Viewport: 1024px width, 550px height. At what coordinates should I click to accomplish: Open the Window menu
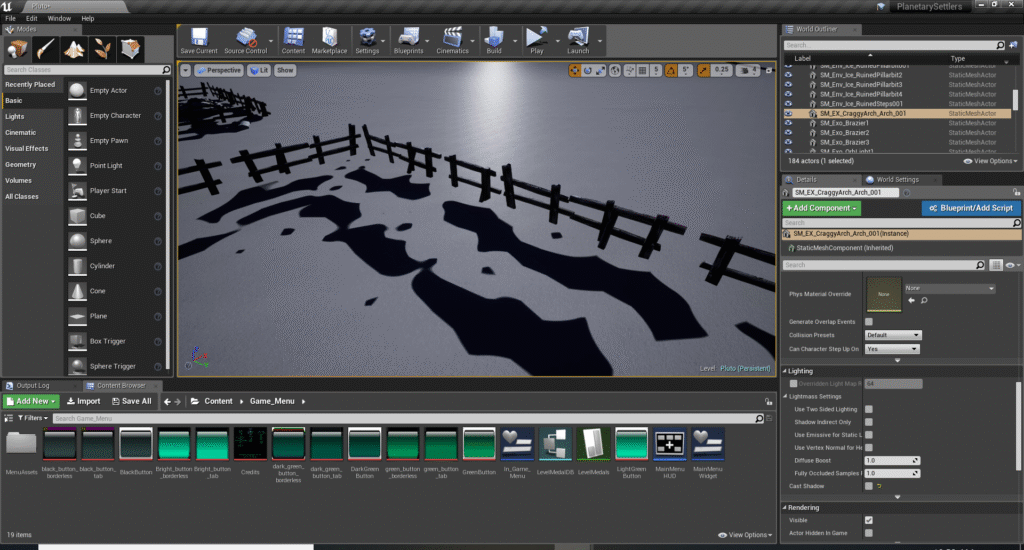pos(59,18)
